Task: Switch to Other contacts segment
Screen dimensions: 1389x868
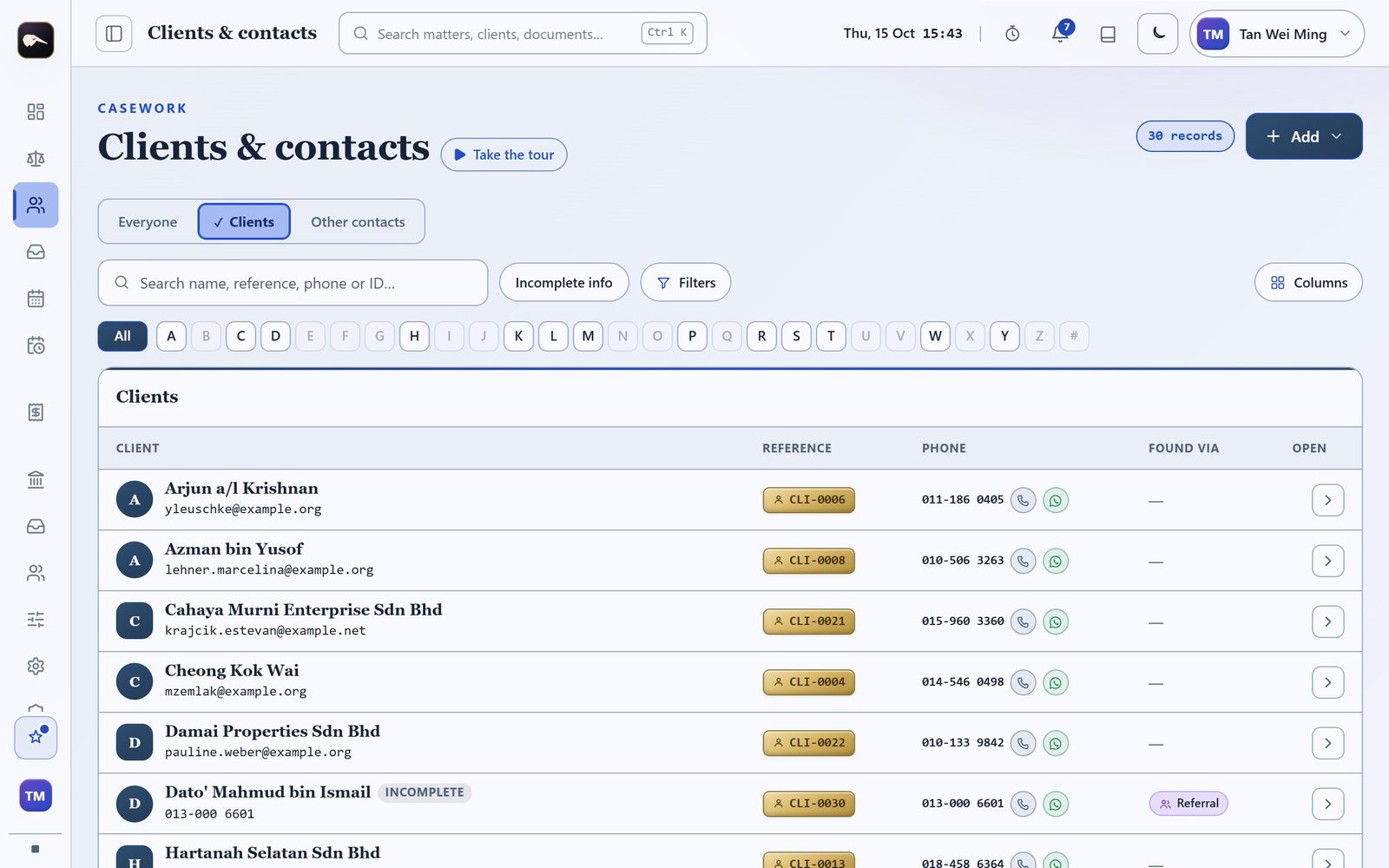Action: click(358, 221)
